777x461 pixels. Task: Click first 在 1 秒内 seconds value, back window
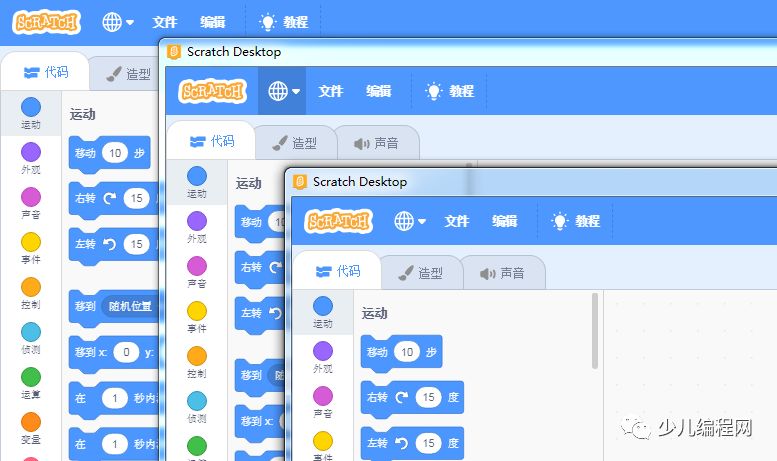click(115, 398)
